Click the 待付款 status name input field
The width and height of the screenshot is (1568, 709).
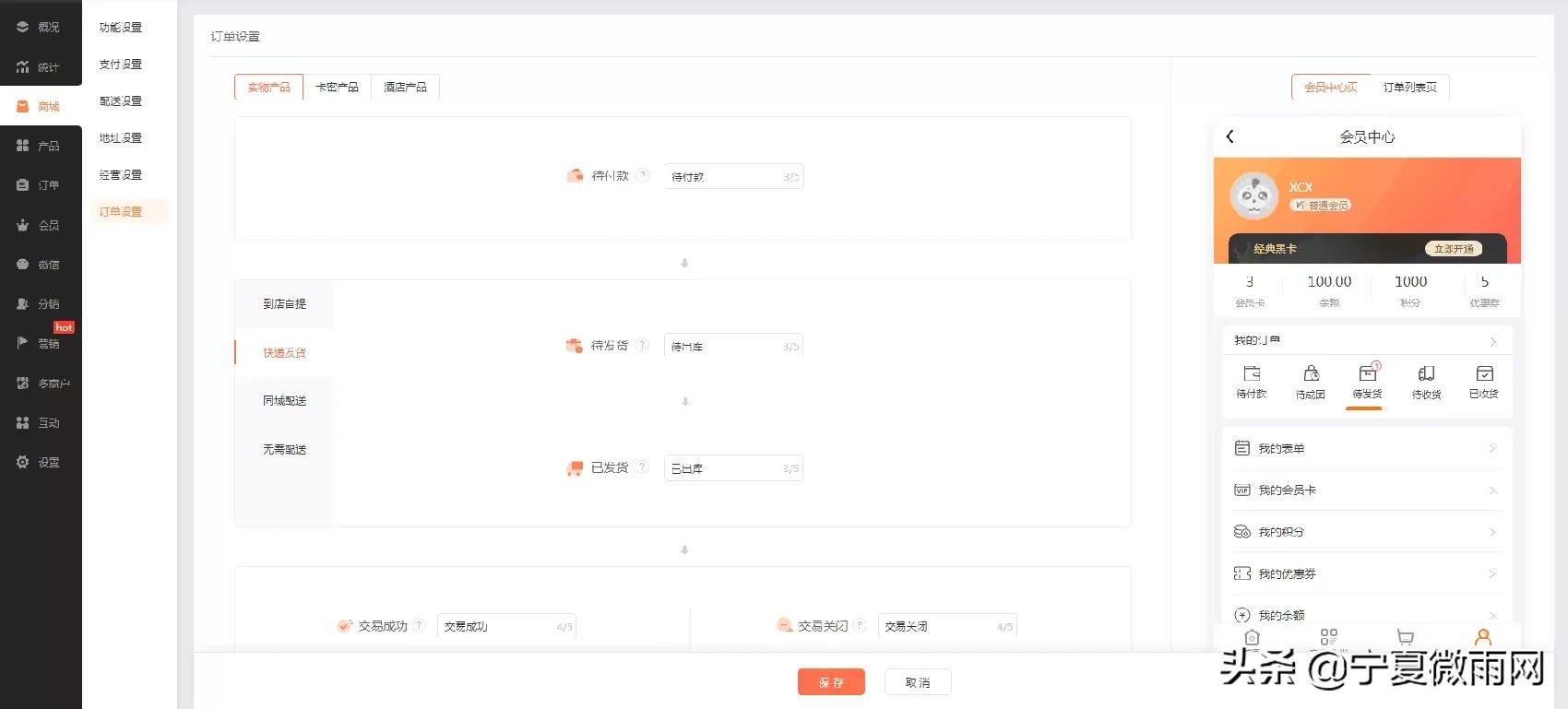coord(724,176)
